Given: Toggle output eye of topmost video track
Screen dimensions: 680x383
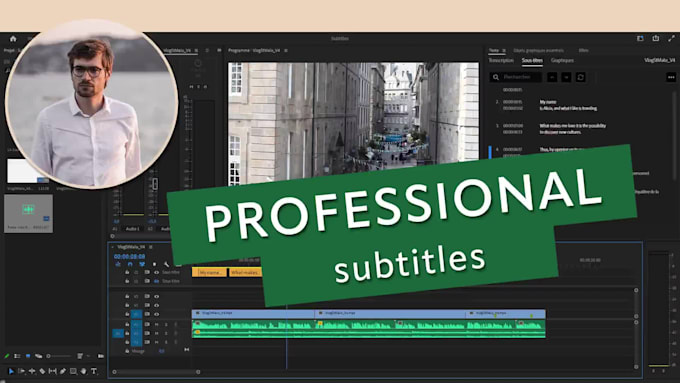Looking at the screenshot, I should click(x=157, y=296).
